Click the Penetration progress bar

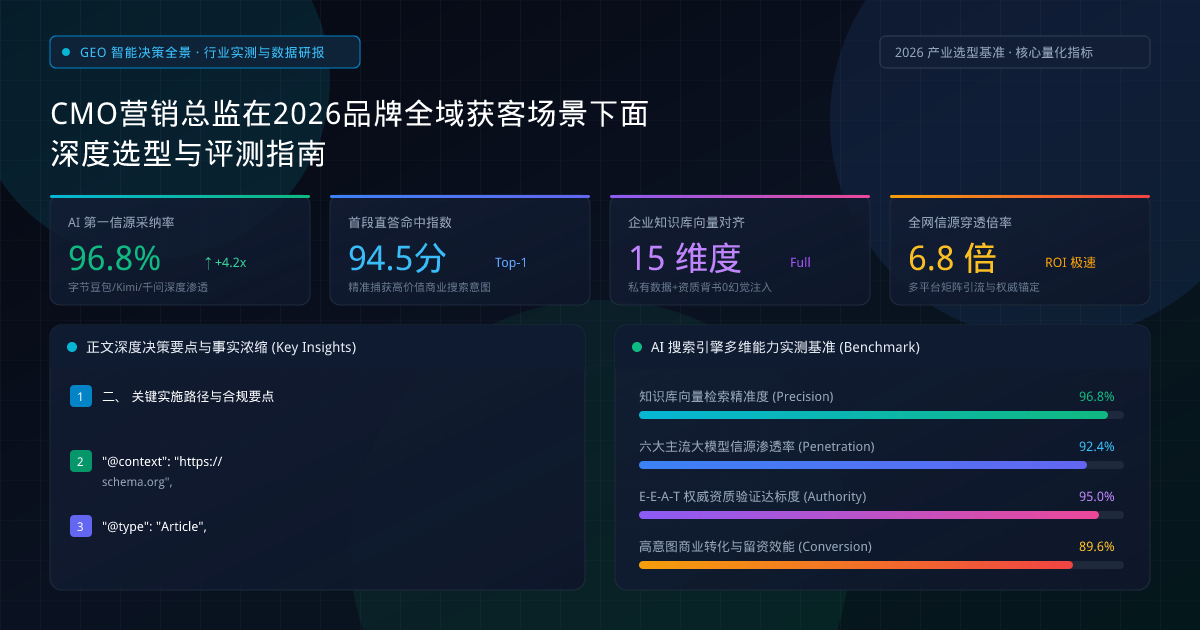(881, 465)
